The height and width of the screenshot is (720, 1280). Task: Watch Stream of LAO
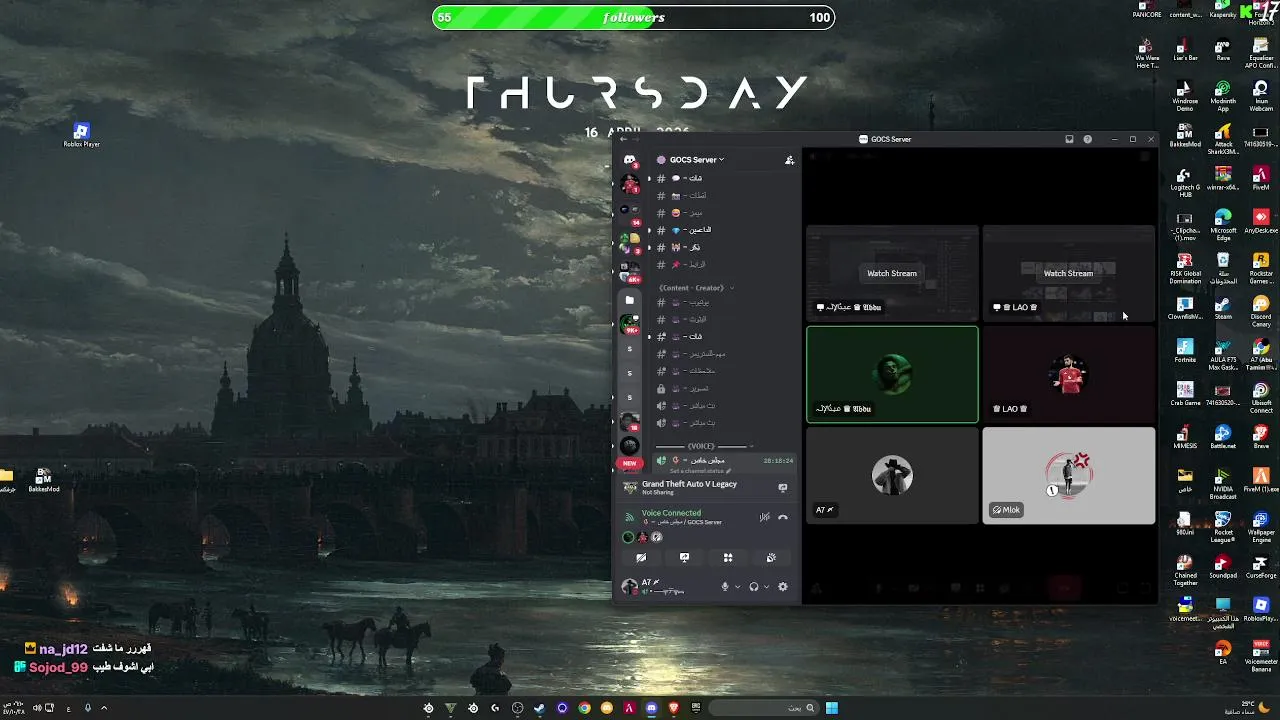(x=1068, y=273)
